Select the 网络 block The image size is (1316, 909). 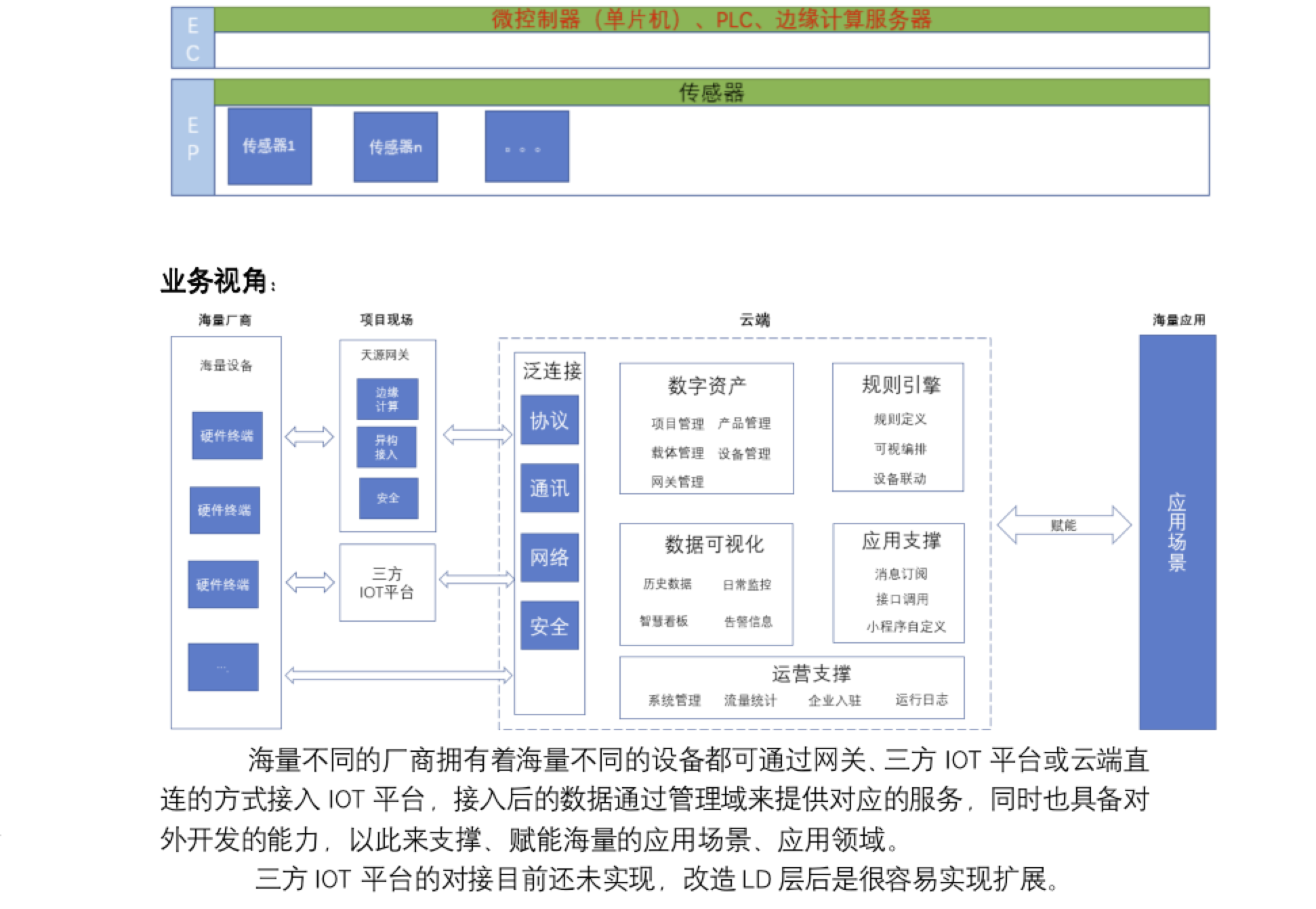pos(550,557)
